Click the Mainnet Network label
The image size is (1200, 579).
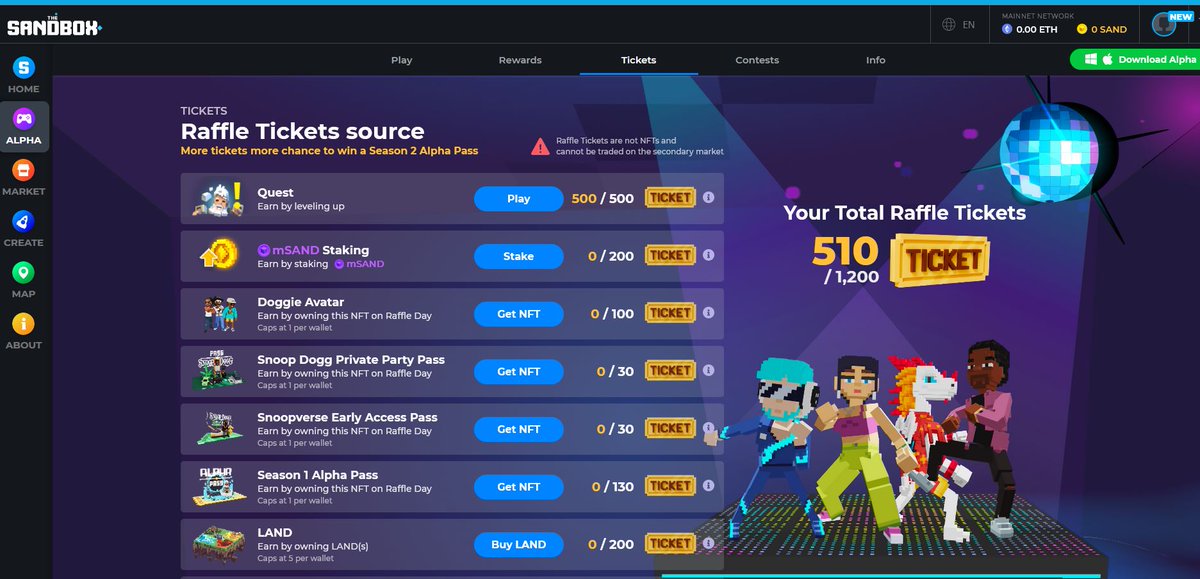[x=1038, y=16]
